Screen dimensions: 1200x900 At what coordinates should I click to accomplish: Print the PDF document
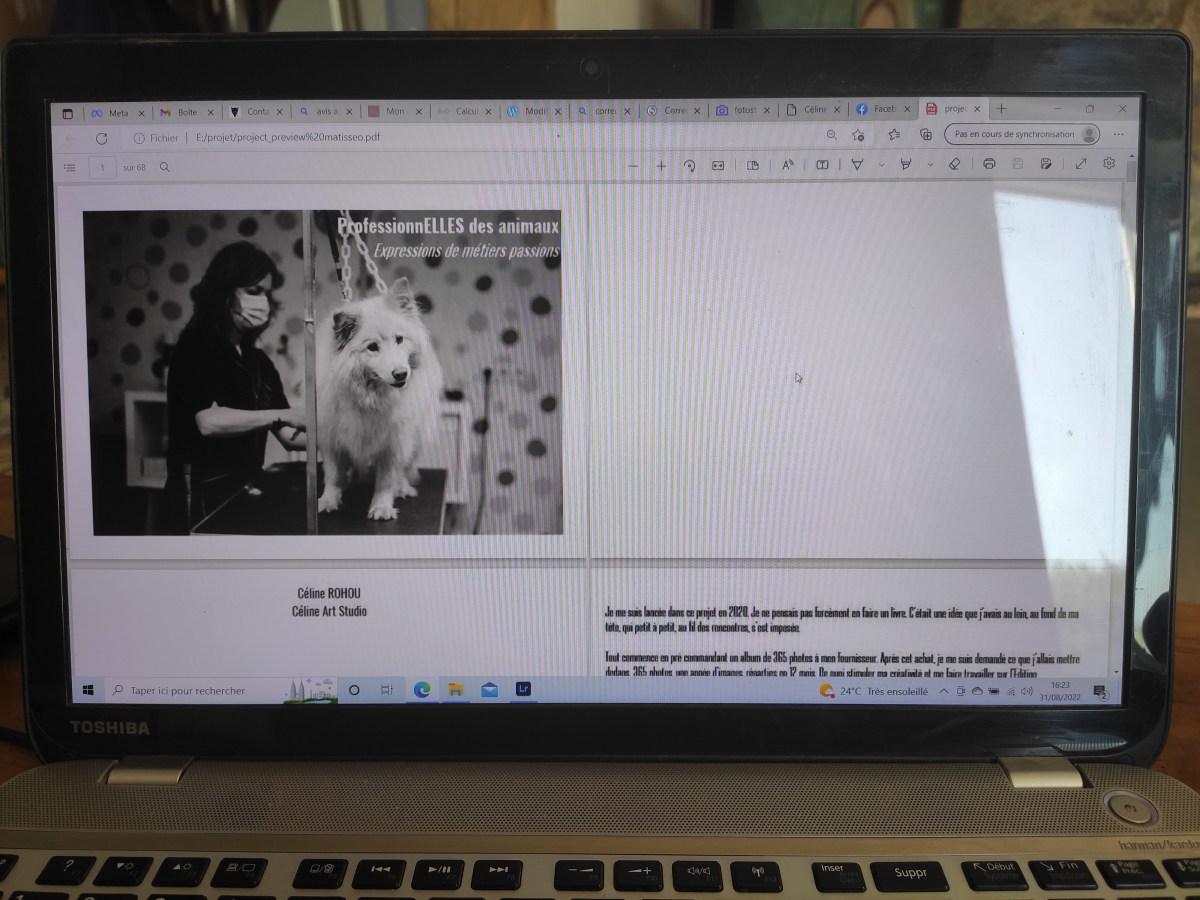click(x=988, y=166)
